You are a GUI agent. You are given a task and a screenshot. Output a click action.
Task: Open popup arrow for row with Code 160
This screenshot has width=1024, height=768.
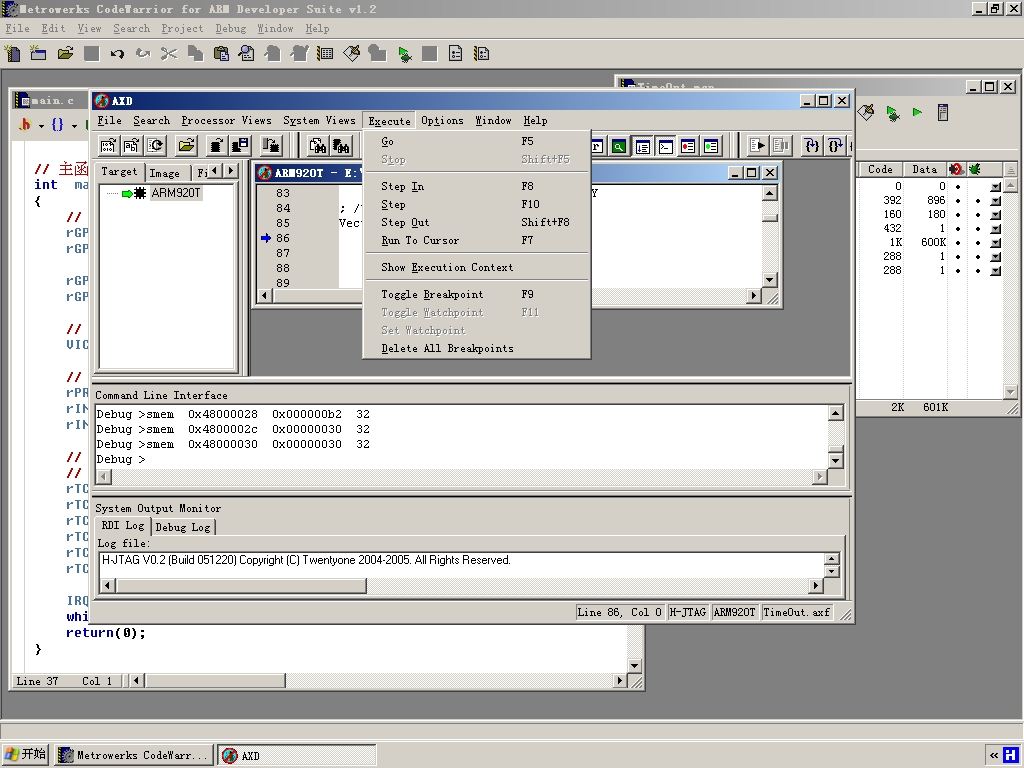[x=996, y=215]
